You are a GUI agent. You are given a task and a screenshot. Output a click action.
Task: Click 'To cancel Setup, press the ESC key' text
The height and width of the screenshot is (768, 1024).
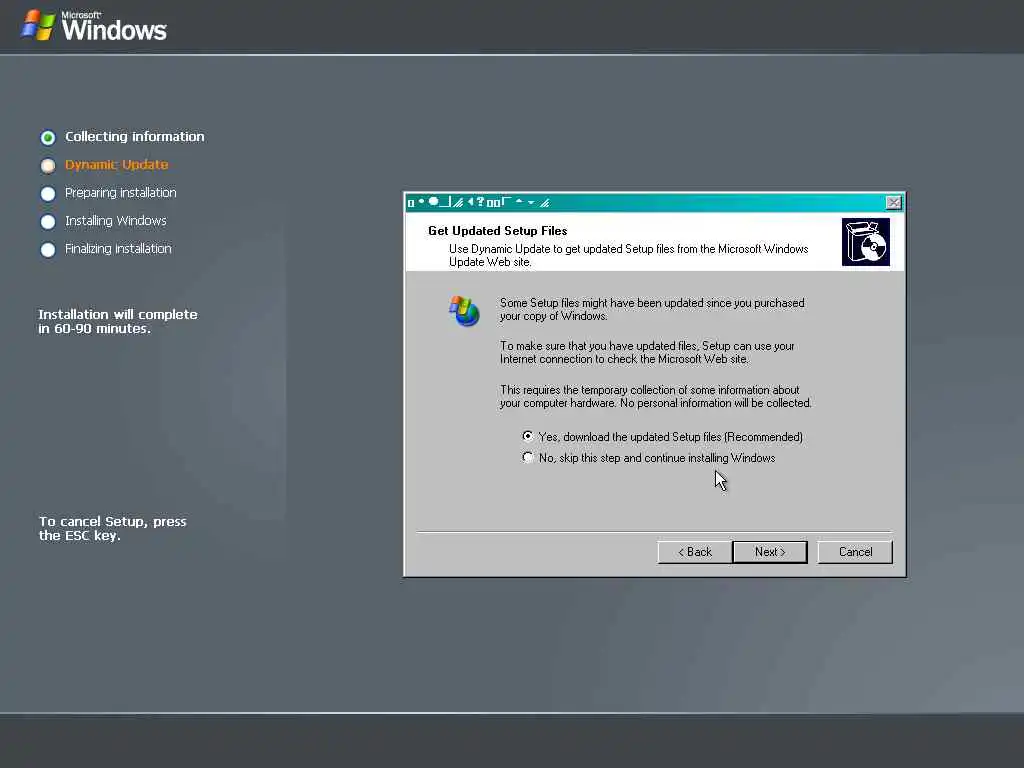click(112, 528)
